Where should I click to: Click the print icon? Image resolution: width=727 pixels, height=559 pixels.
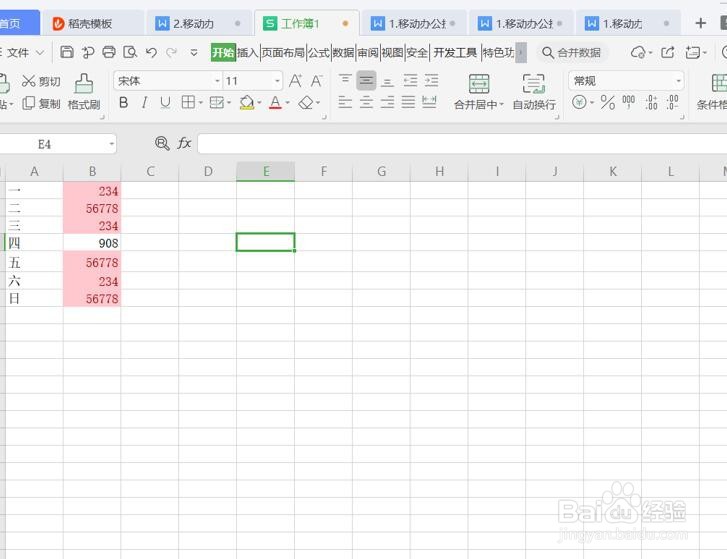pyautogui.click(x=109, y=52)
